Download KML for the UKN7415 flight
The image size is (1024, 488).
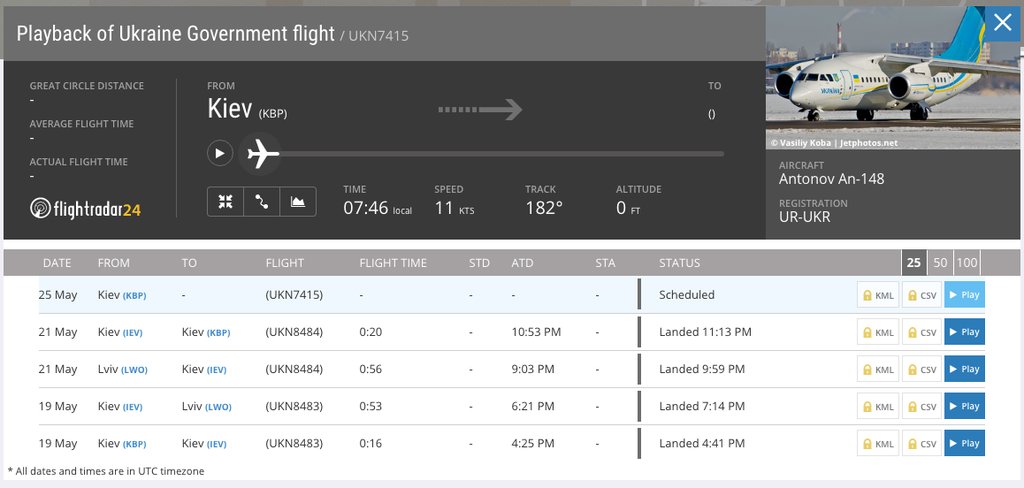click(x=877, y=295)
